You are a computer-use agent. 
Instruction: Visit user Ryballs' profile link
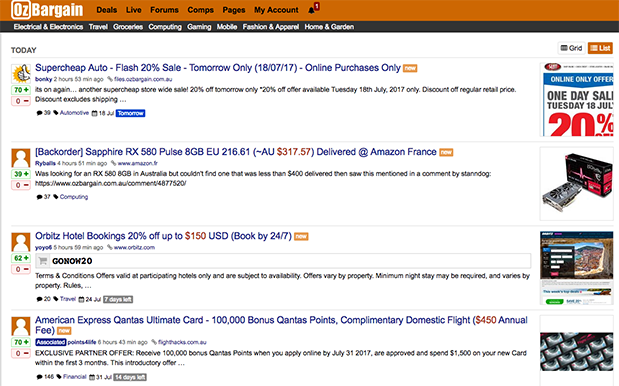tap(45, 163)
